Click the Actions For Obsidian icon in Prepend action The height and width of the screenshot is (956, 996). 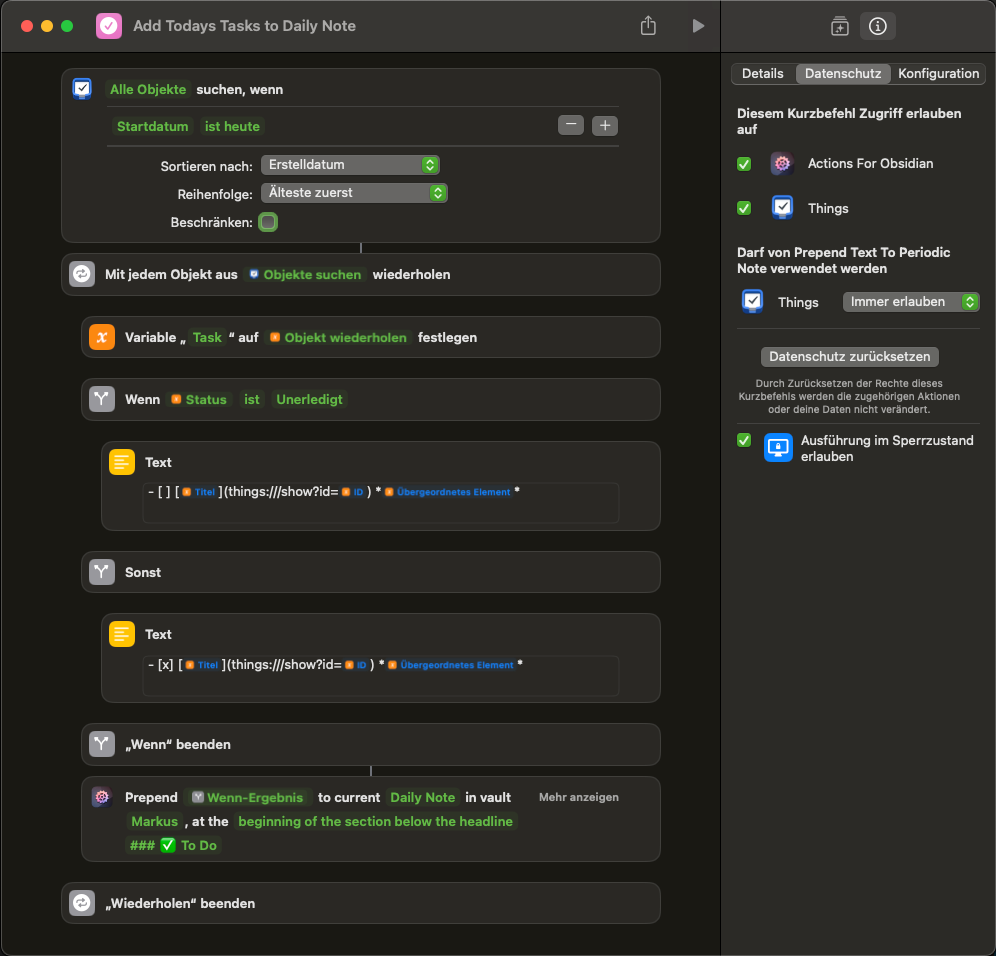[101, 797]
